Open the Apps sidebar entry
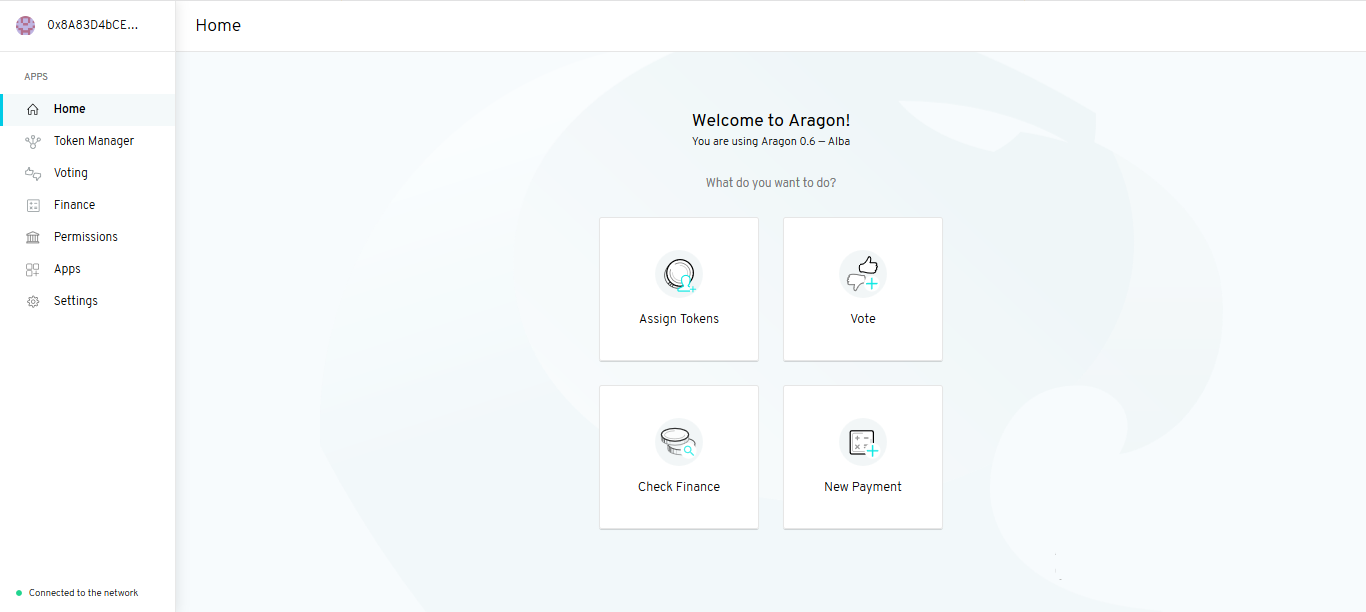 pyautogui.click(x=67, y=269)
